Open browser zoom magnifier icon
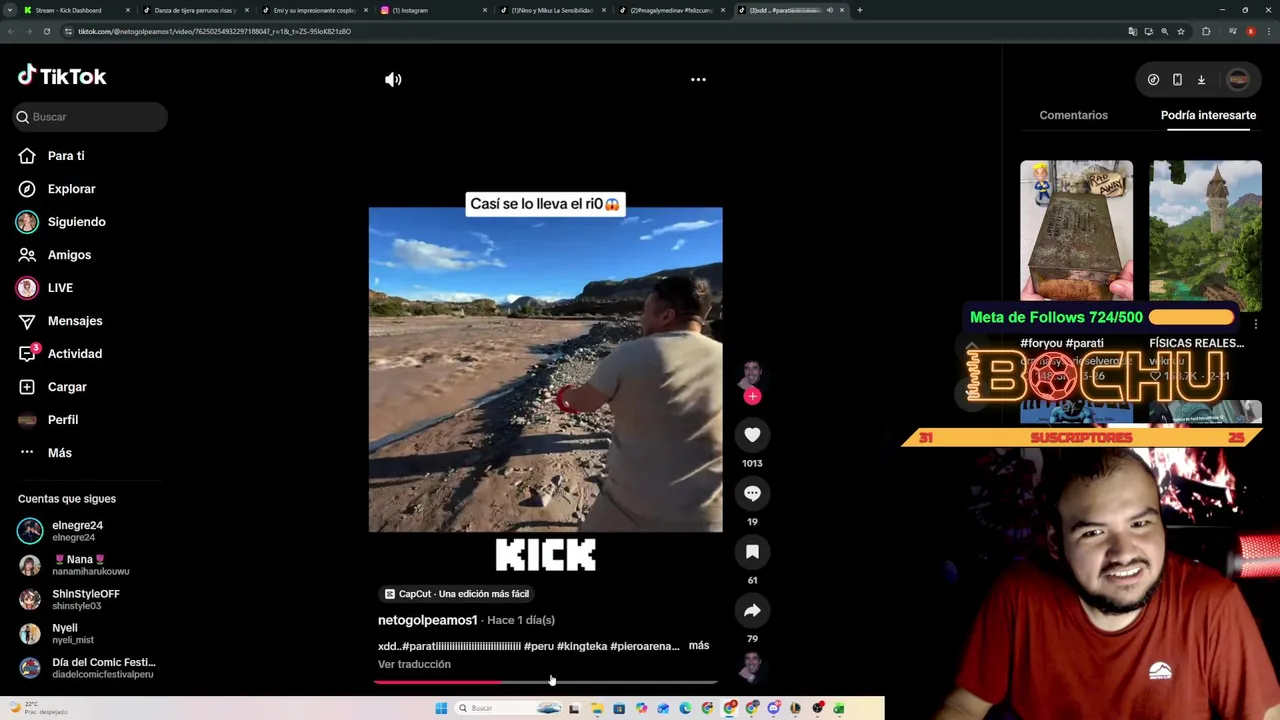The width and height of the screenshot is (1280, 720). [1164, 32]
